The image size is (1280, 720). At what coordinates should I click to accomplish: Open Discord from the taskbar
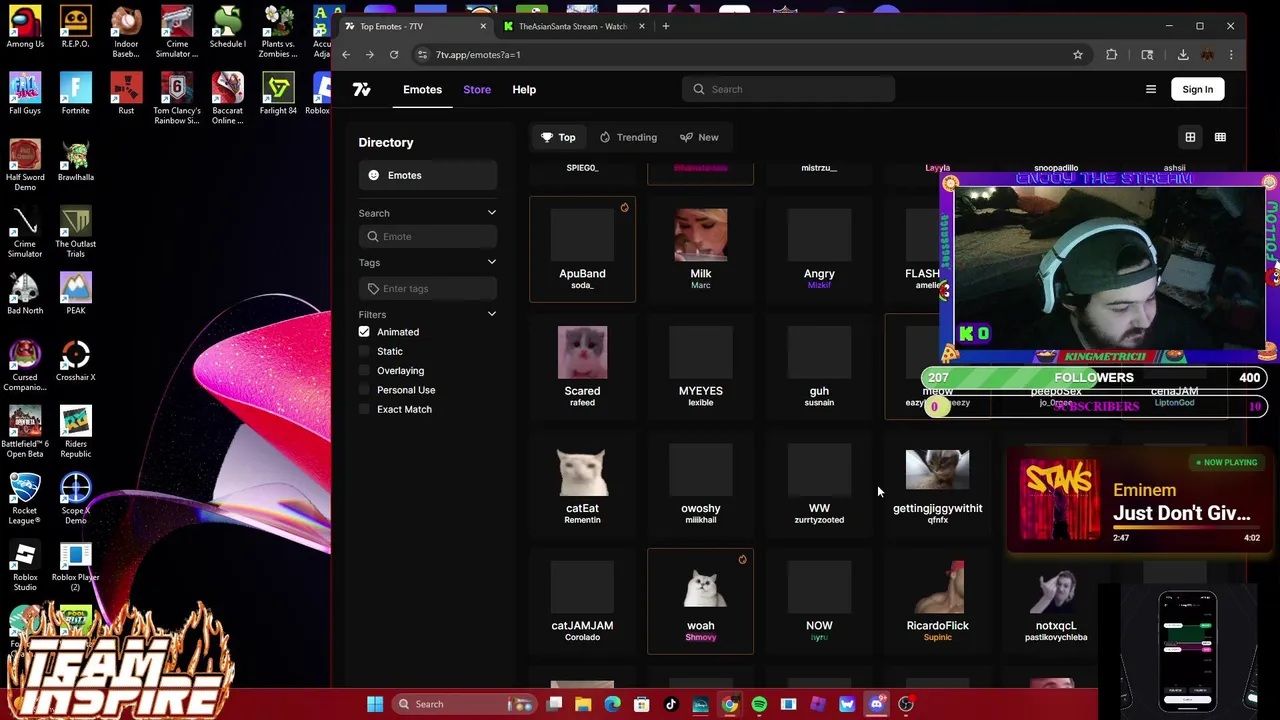(x=877, y=704)
